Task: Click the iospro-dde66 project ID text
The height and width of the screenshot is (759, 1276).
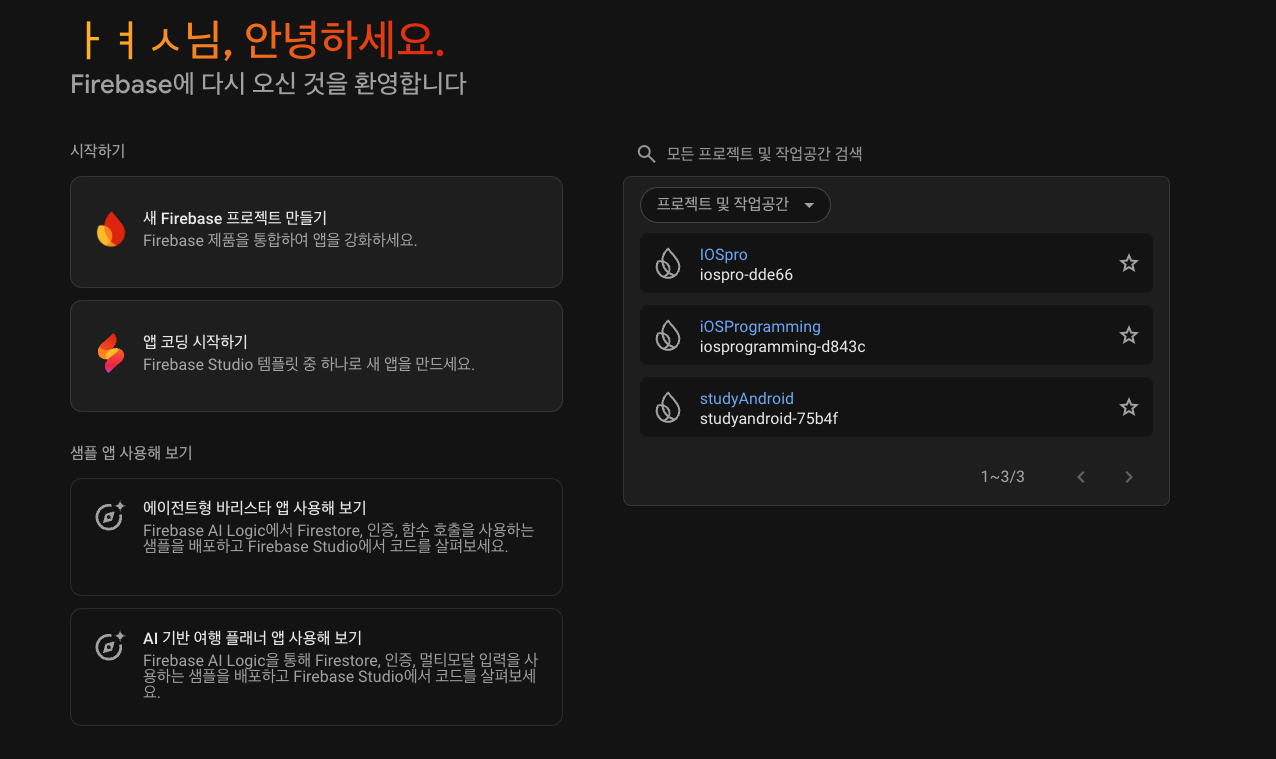Action: click(746, 274)
